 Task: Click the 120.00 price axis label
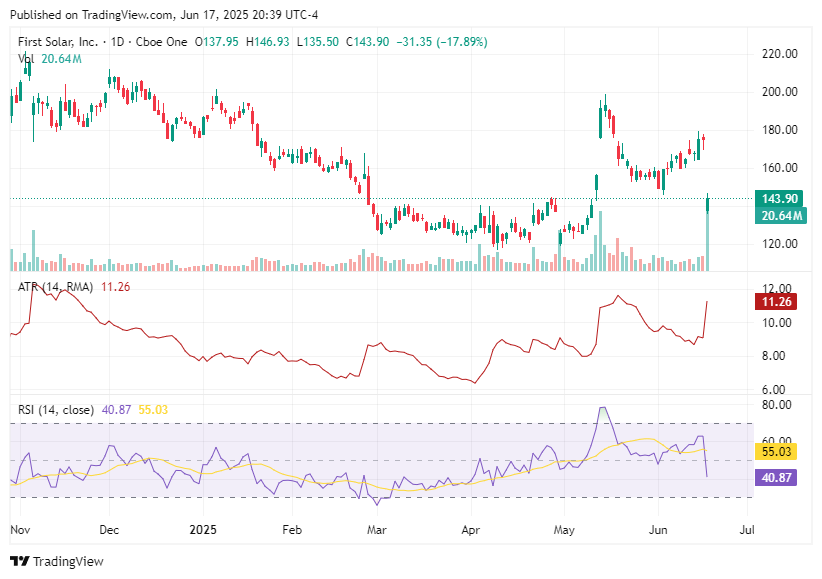pos(780,244)
